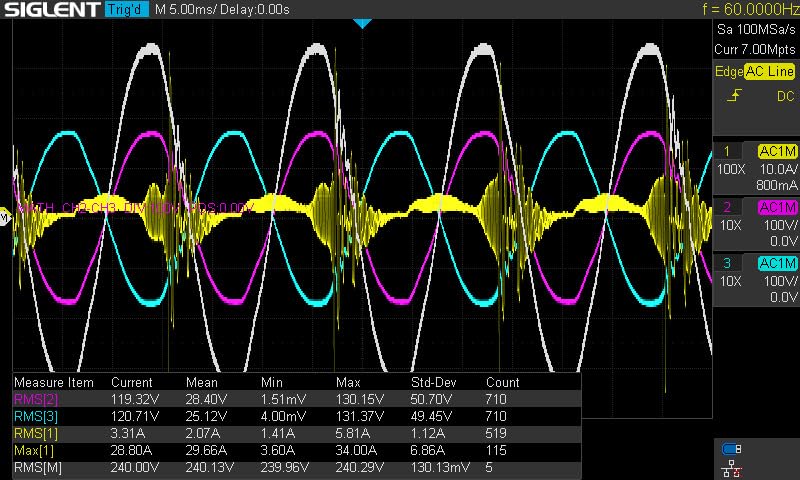
Task: Click the Curr 7.00Mpts memory depth readout
Action: [x=755, y=49]
